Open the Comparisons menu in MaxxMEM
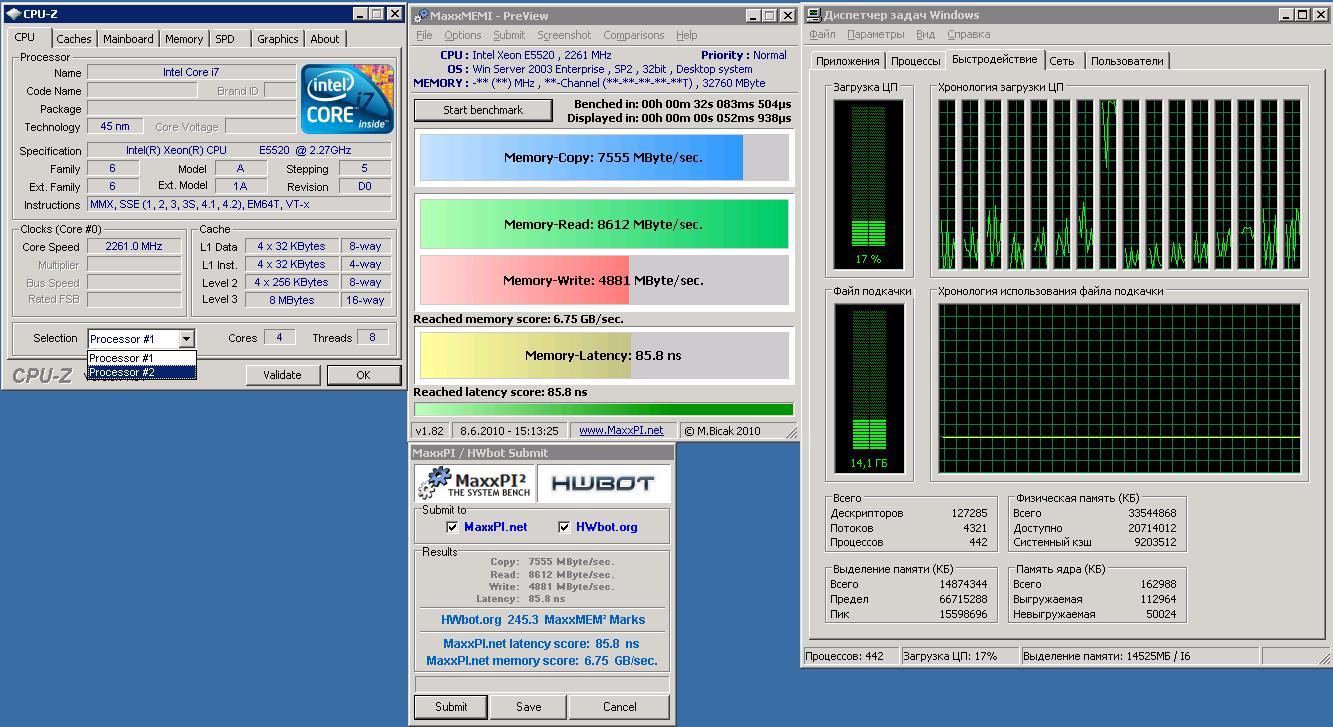This screenshot has height=727, width=1333. click(x=633, y=35)
